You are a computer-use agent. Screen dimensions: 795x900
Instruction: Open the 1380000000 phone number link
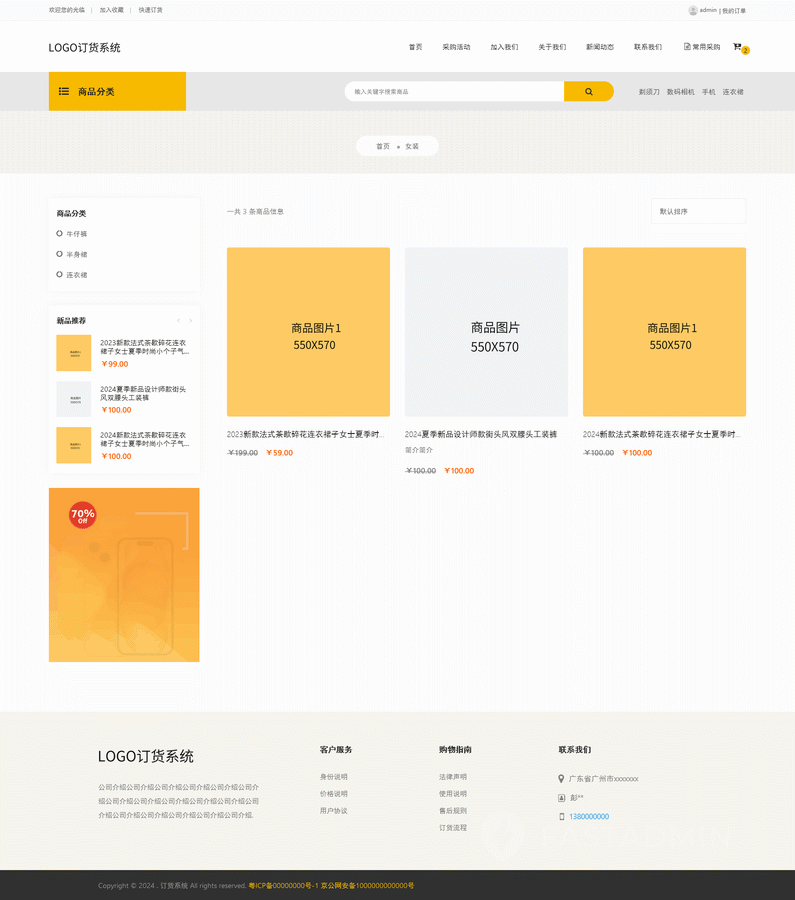click(589, 817)
